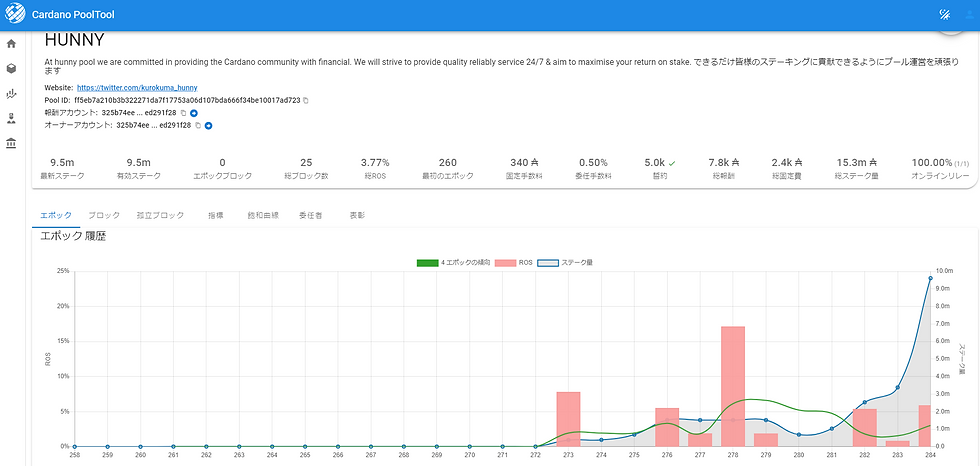980x466 pixels.
Task: Open the chart statistics icon in the sidebar
Action: pyautogui.click(x=11, y=94)
